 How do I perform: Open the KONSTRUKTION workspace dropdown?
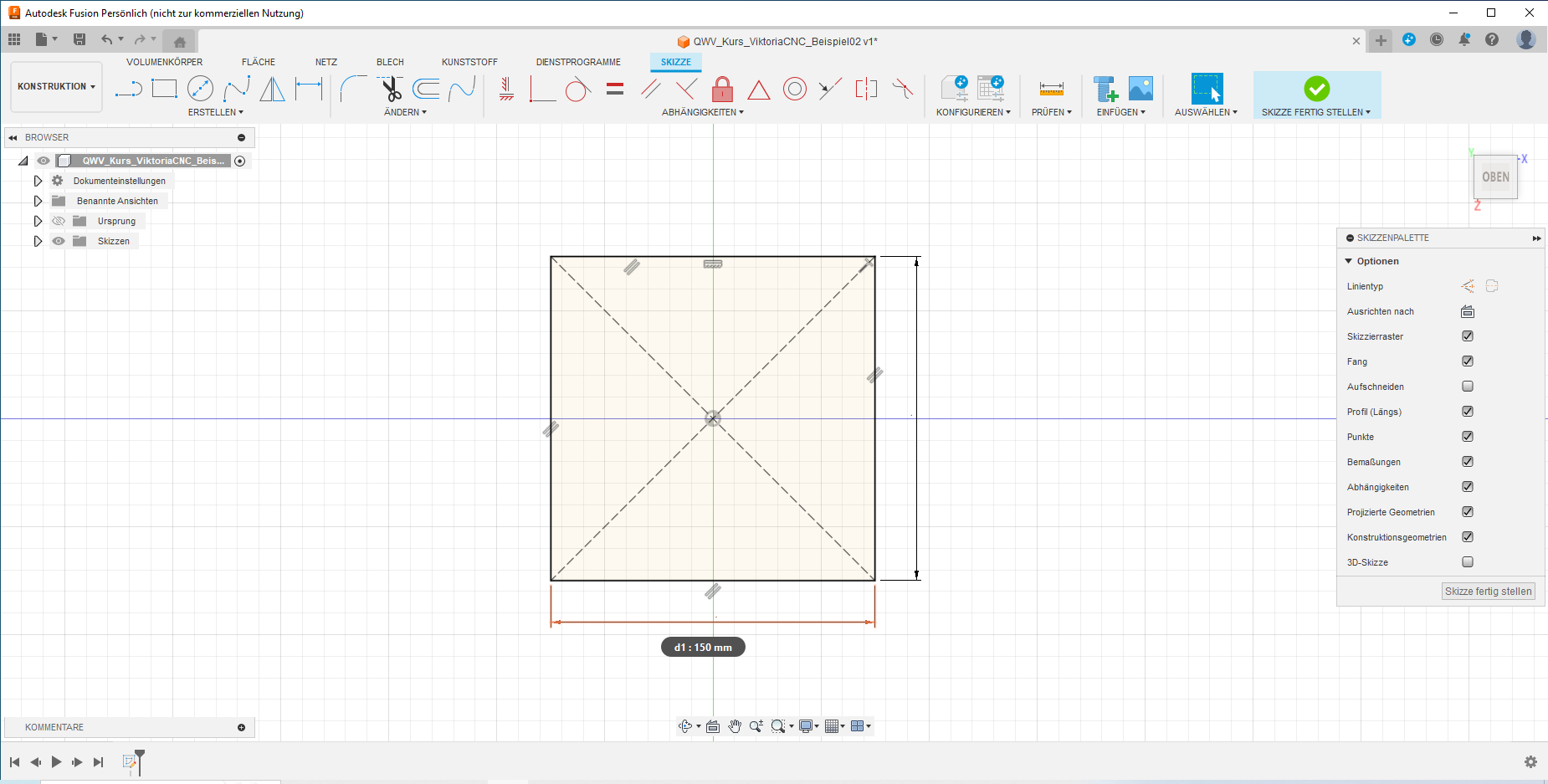point(56,86)
